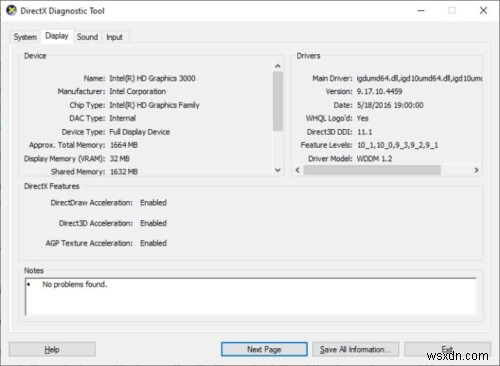This screenshot has width=500, height=366.
Task: Click DirectDraw Acceleration 'Enabled' value
Action: 153,203
